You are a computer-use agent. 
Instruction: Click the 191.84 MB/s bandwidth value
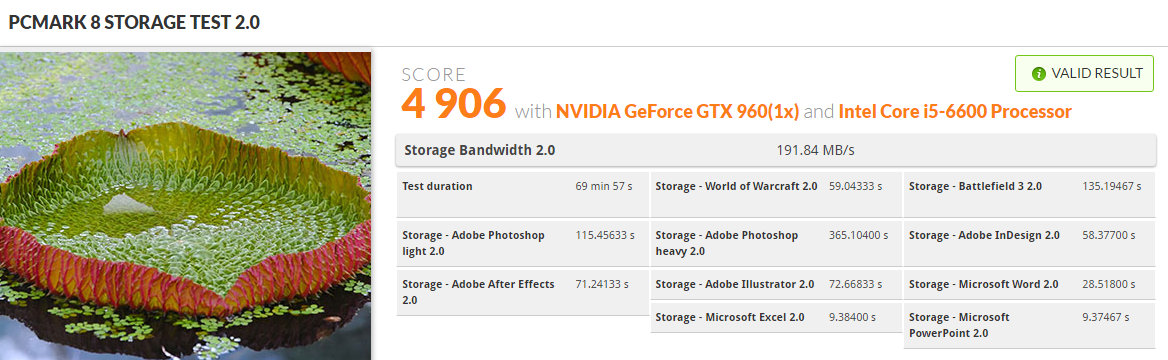click(816, 151)
